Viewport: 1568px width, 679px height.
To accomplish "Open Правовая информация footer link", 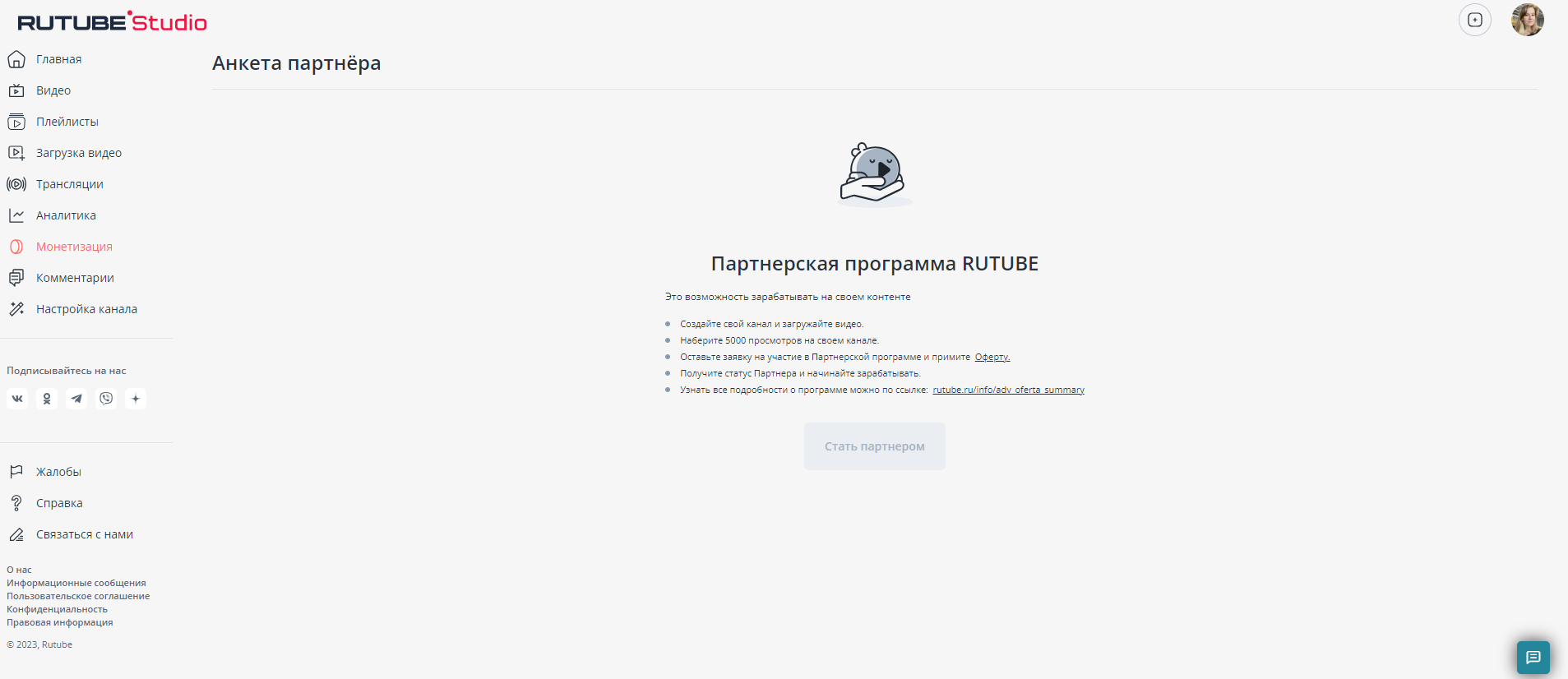I will point(60,622).
